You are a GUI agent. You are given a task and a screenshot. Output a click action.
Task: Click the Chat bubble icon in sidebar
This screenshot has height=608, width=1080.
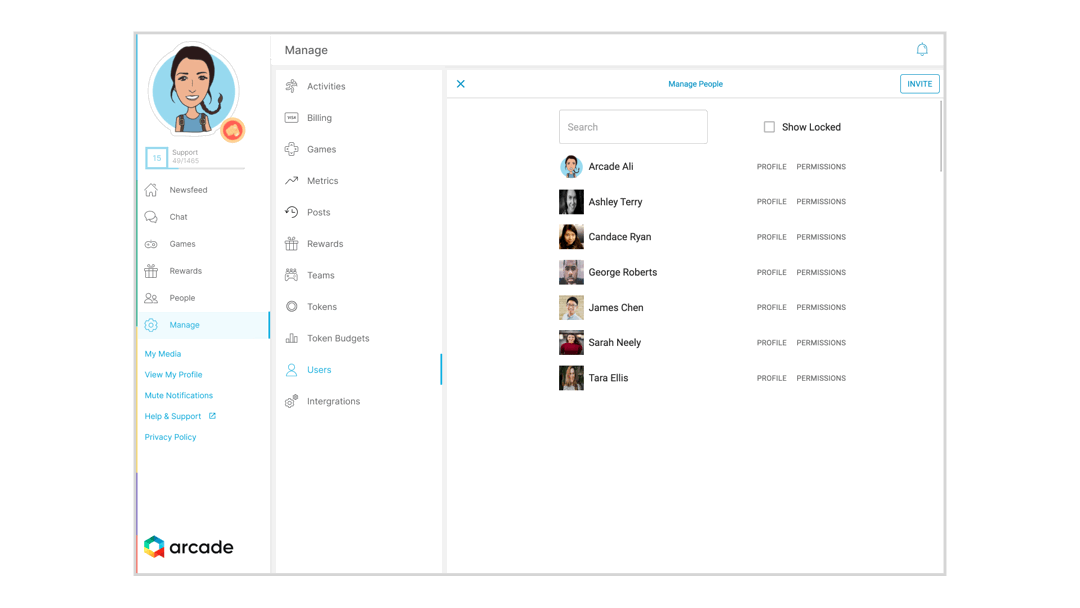[151, 217]
